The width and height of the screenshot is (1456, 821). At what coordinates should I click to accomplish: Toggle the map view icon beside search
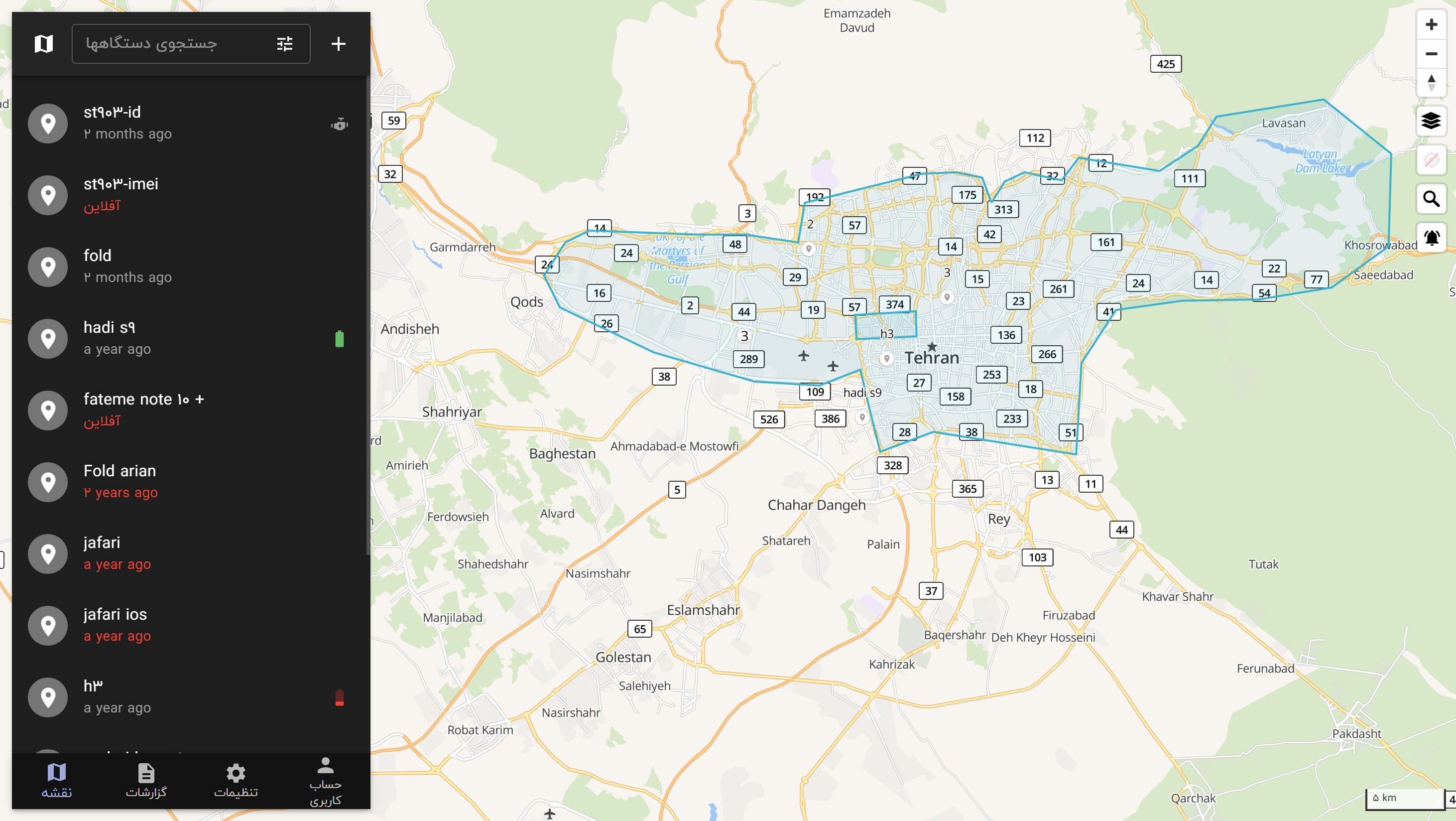43,43
